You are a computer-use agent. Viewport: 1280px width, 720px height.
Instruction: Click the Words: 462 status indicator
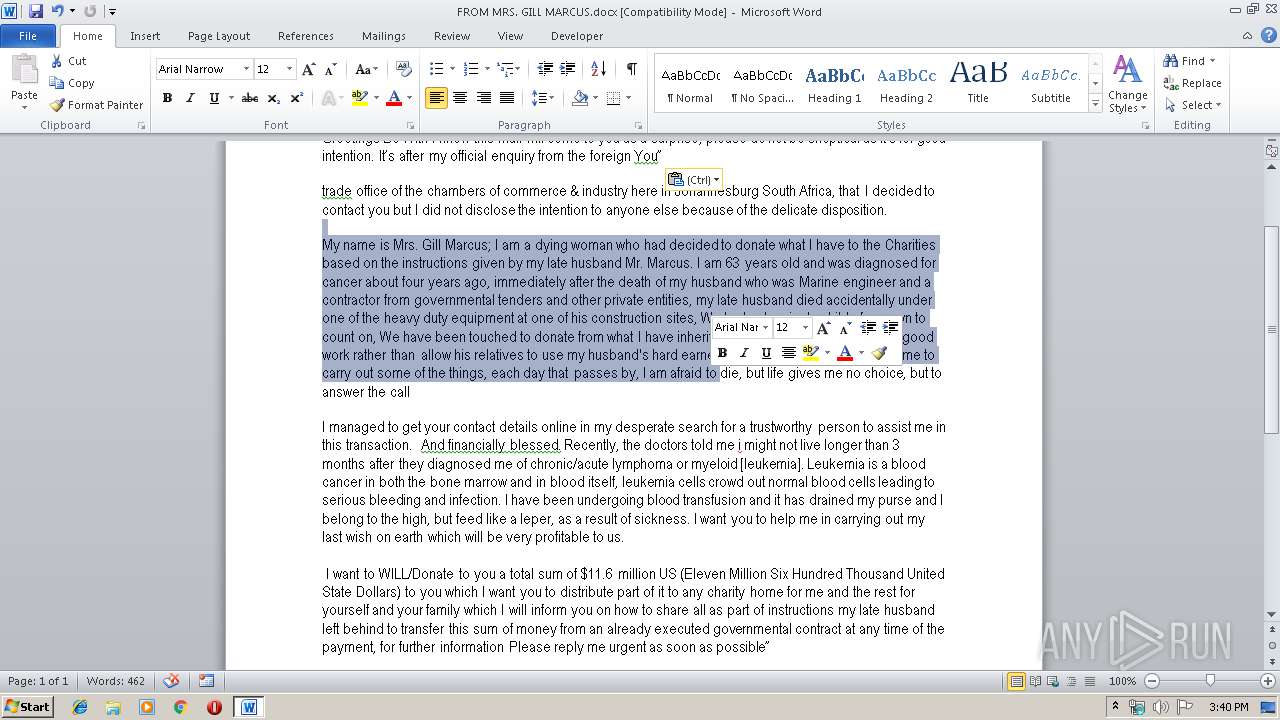coord(115,681)
